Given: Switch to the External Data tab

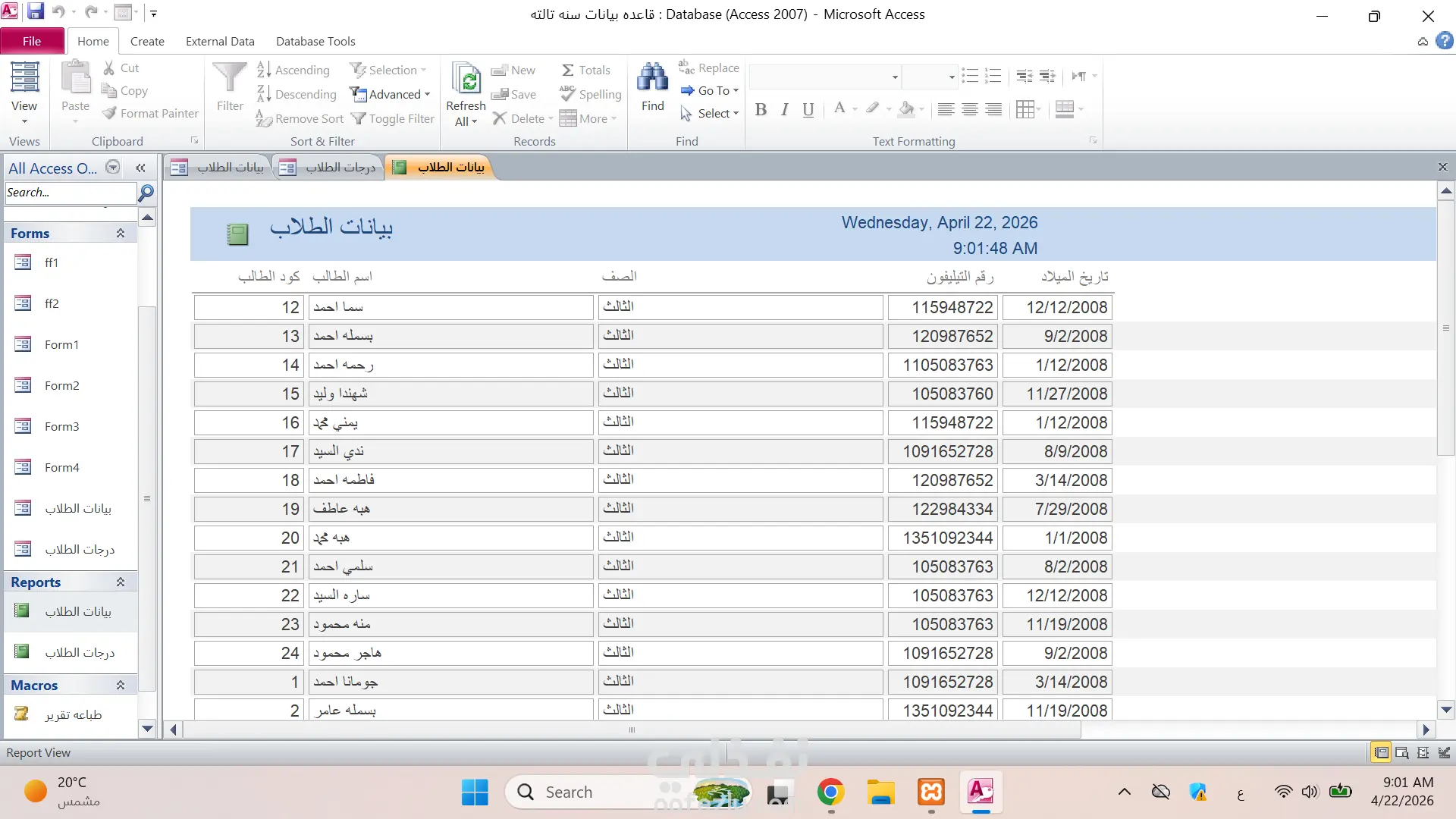Looking at the screenshot, I should [x=220, y=41].
